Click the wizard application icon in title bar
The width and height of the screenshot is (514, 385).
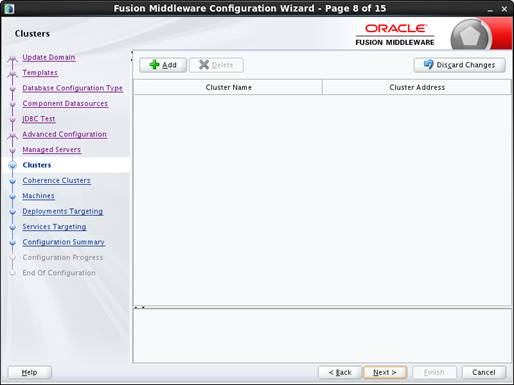[9, 8]
